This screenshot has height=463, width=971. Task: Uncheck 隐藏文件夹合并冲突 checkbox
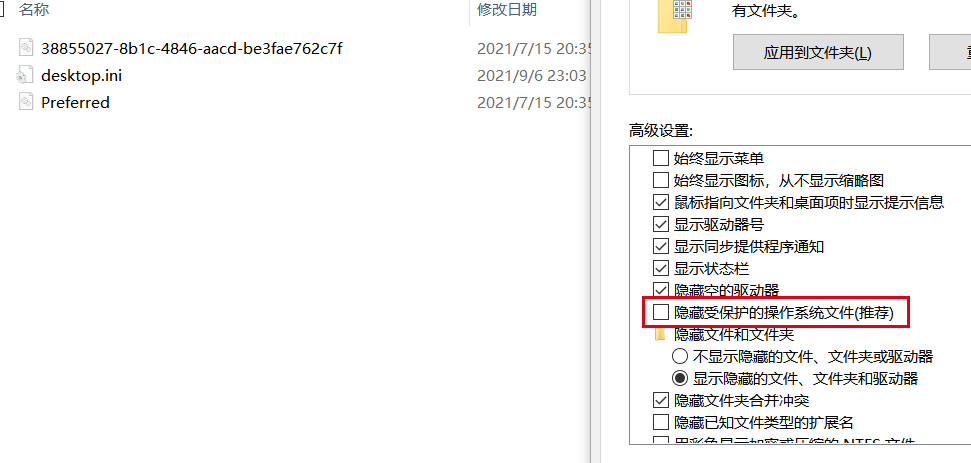point(661,400)
